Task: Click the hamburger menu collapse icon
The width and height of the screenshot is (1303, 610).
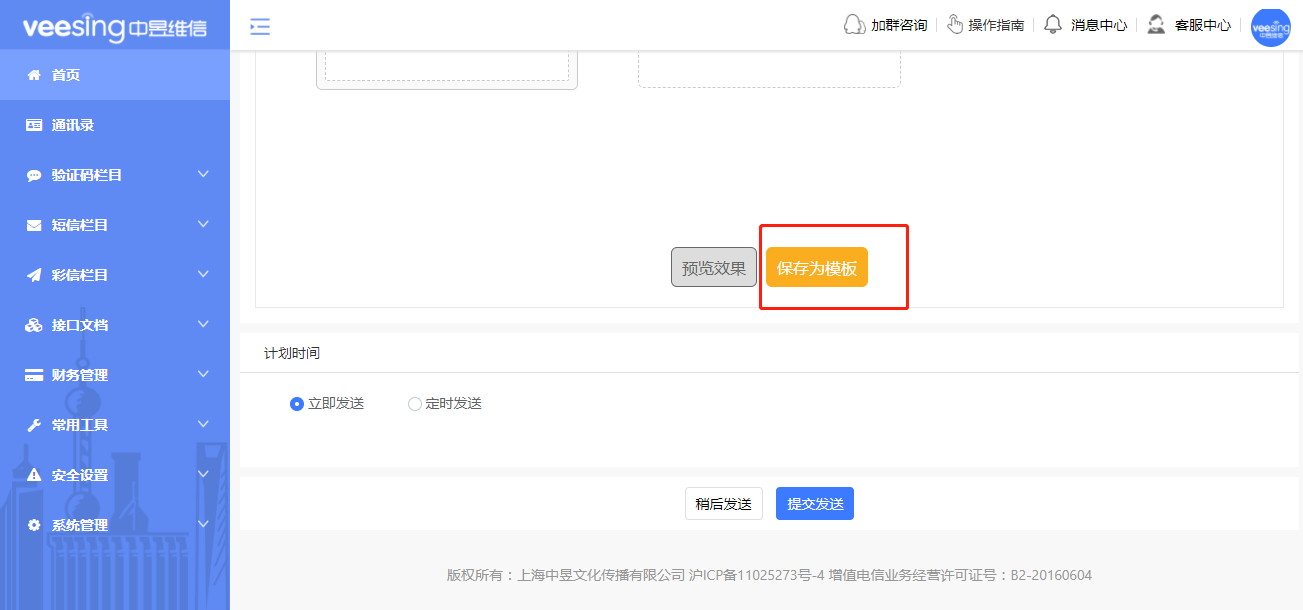Action: tap(260, 27)
